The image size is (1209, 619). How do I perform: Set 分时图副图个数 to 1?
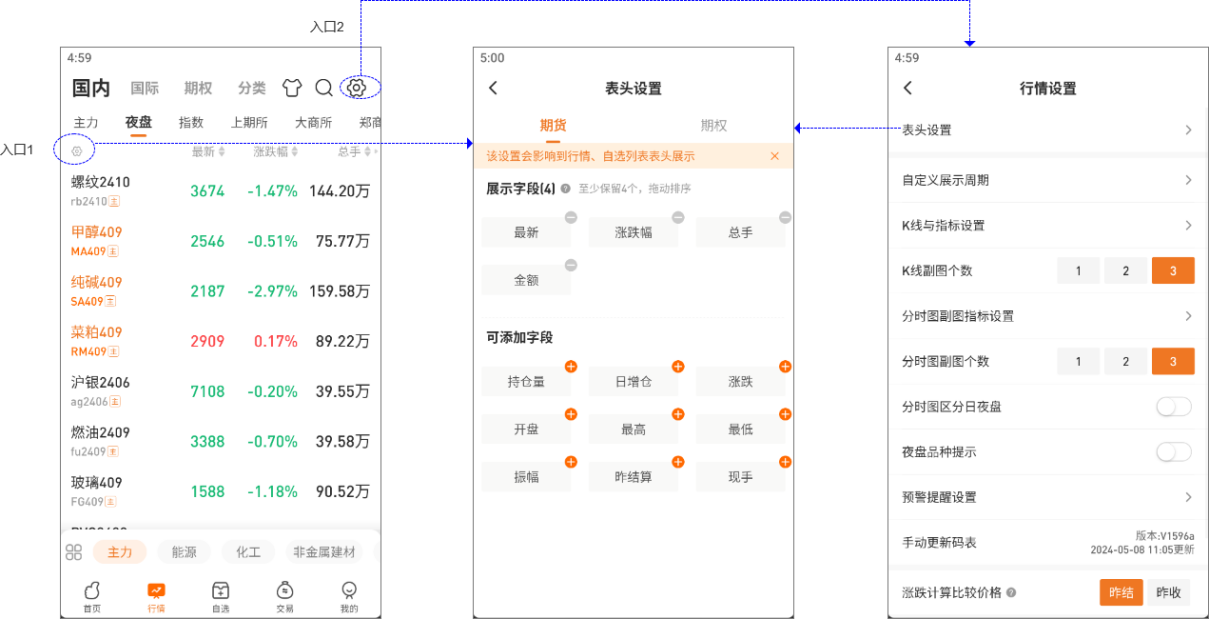1078,361
